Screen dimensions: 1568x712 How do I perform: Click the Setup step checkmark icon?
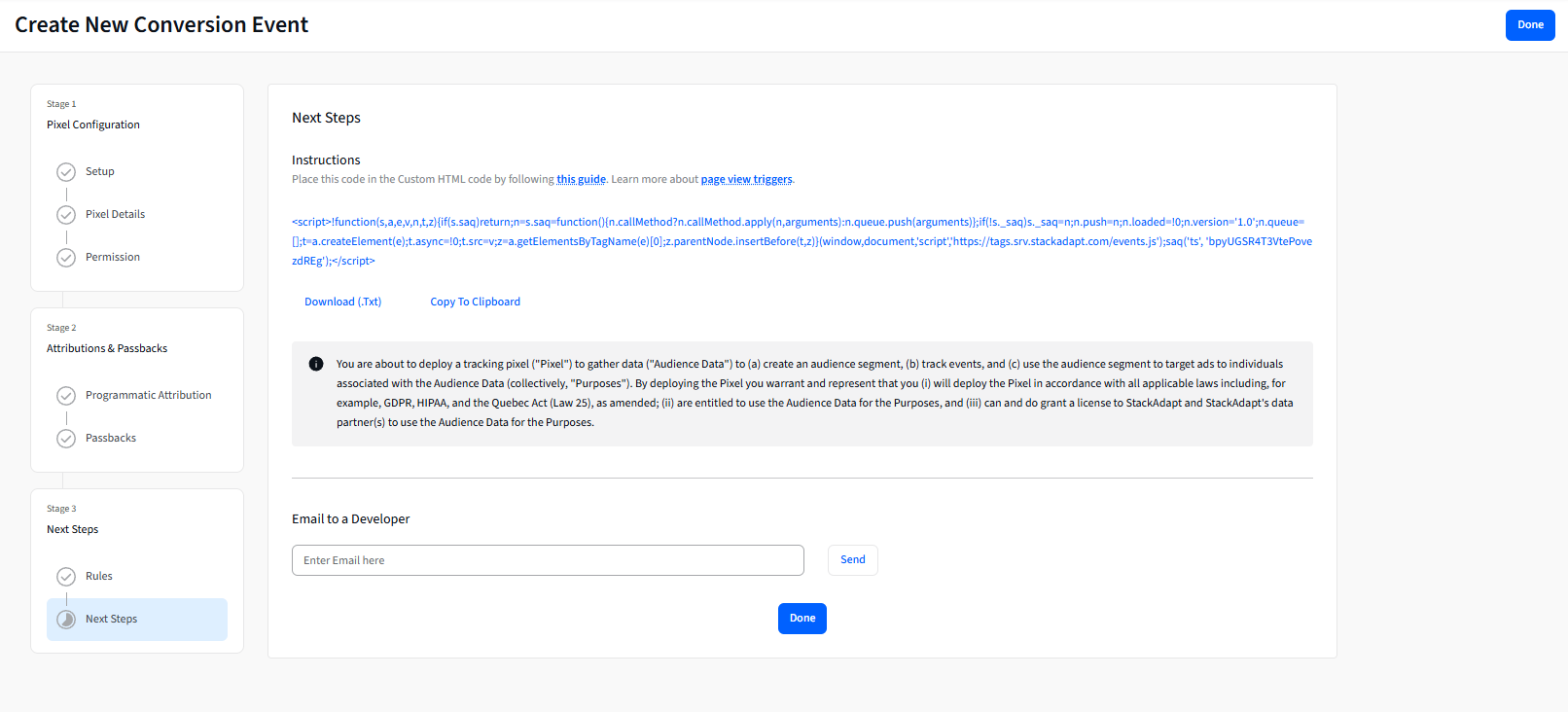pyautogui.click(x=66, y=172)
